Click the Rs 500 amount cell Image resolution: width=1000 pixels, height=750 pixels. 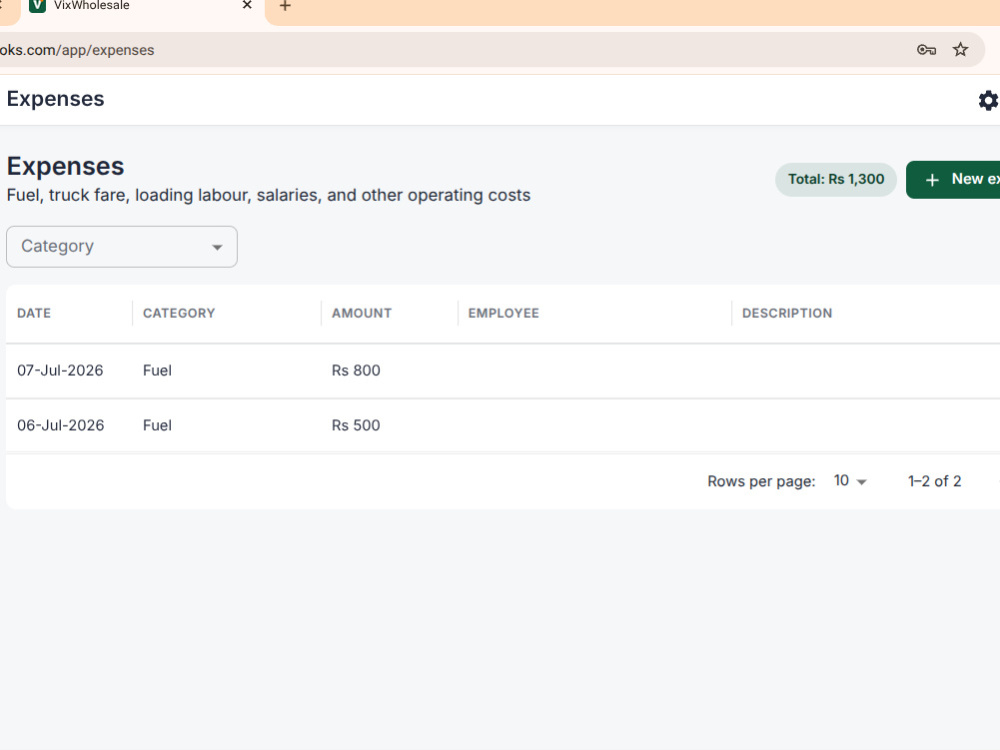tap(356, 425)
